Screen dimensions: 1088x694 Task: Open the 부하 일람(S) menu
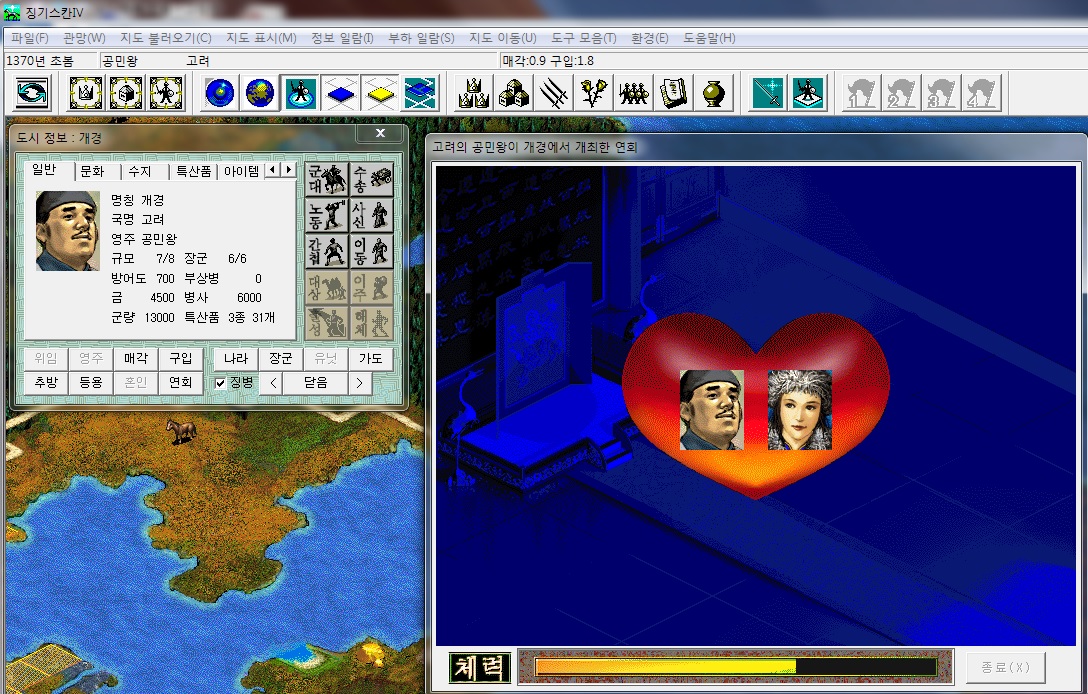click(x=421, y=38)
